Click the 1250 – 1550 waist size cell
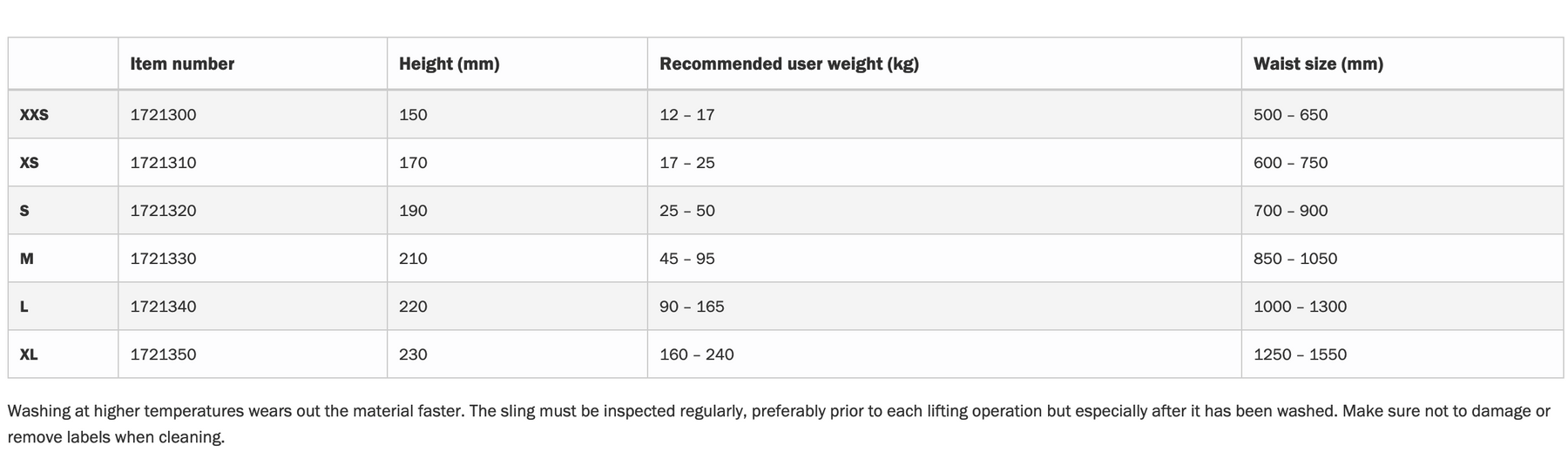The image size is (1568, 452). tap(1300, 354)
